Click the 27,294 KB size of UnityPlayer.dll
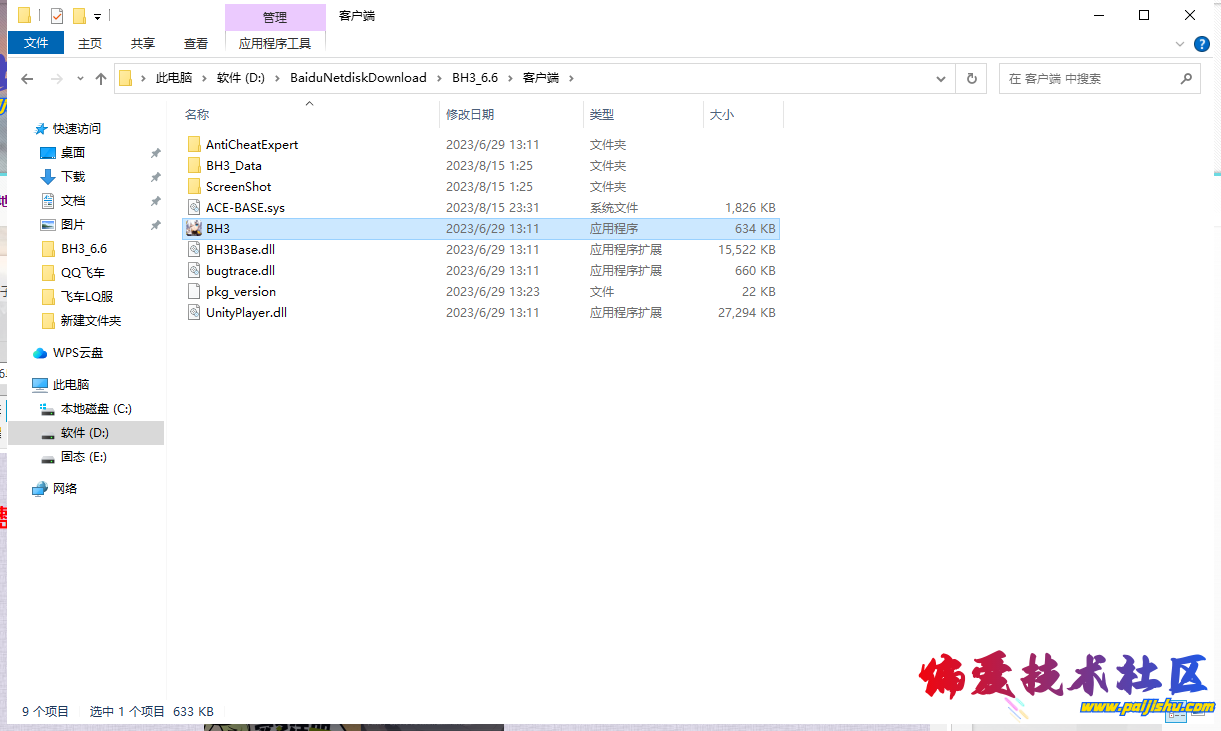The image size is (1221, 731). [747, 313]
